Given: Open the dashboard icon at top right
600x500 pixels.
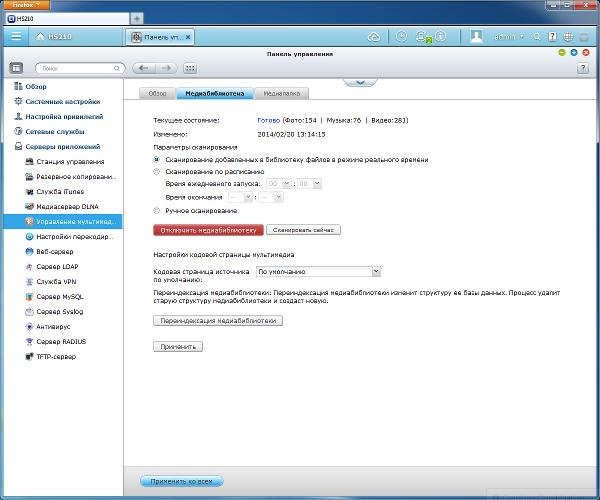Looking at the screenshot, I should tap(584, 37).
